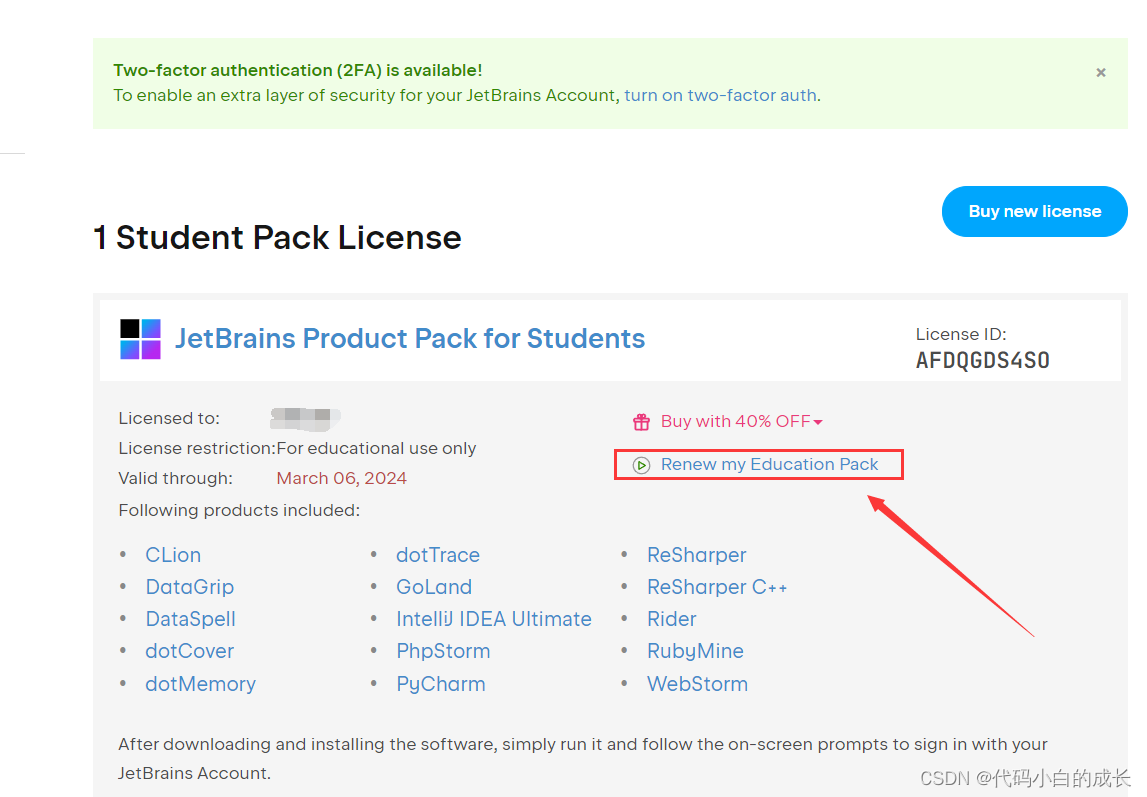Select the PyCharm product link
Viewport: 1147px width, 797px height.
pyautogui.click(x=441, y=684)
